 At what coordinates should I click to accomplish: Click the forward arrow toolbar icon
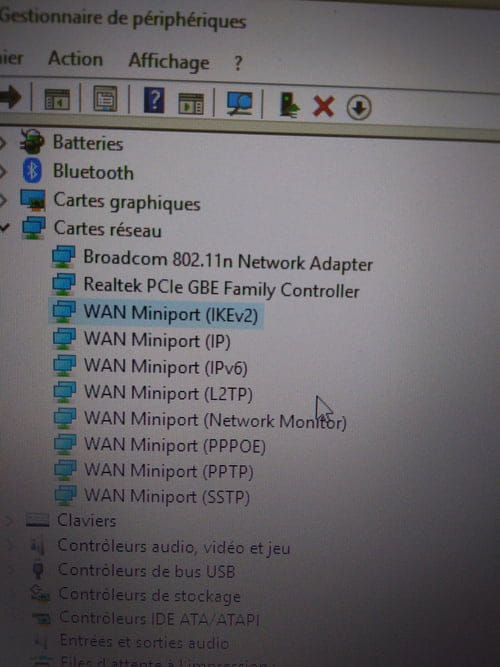(x=9, y=97)
